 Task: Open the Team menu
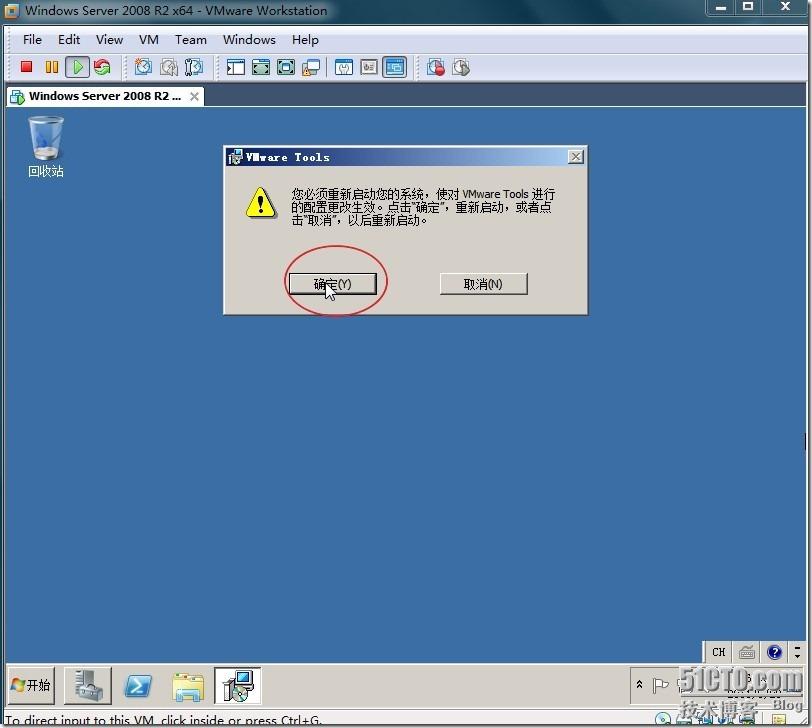tap(191, 40)
